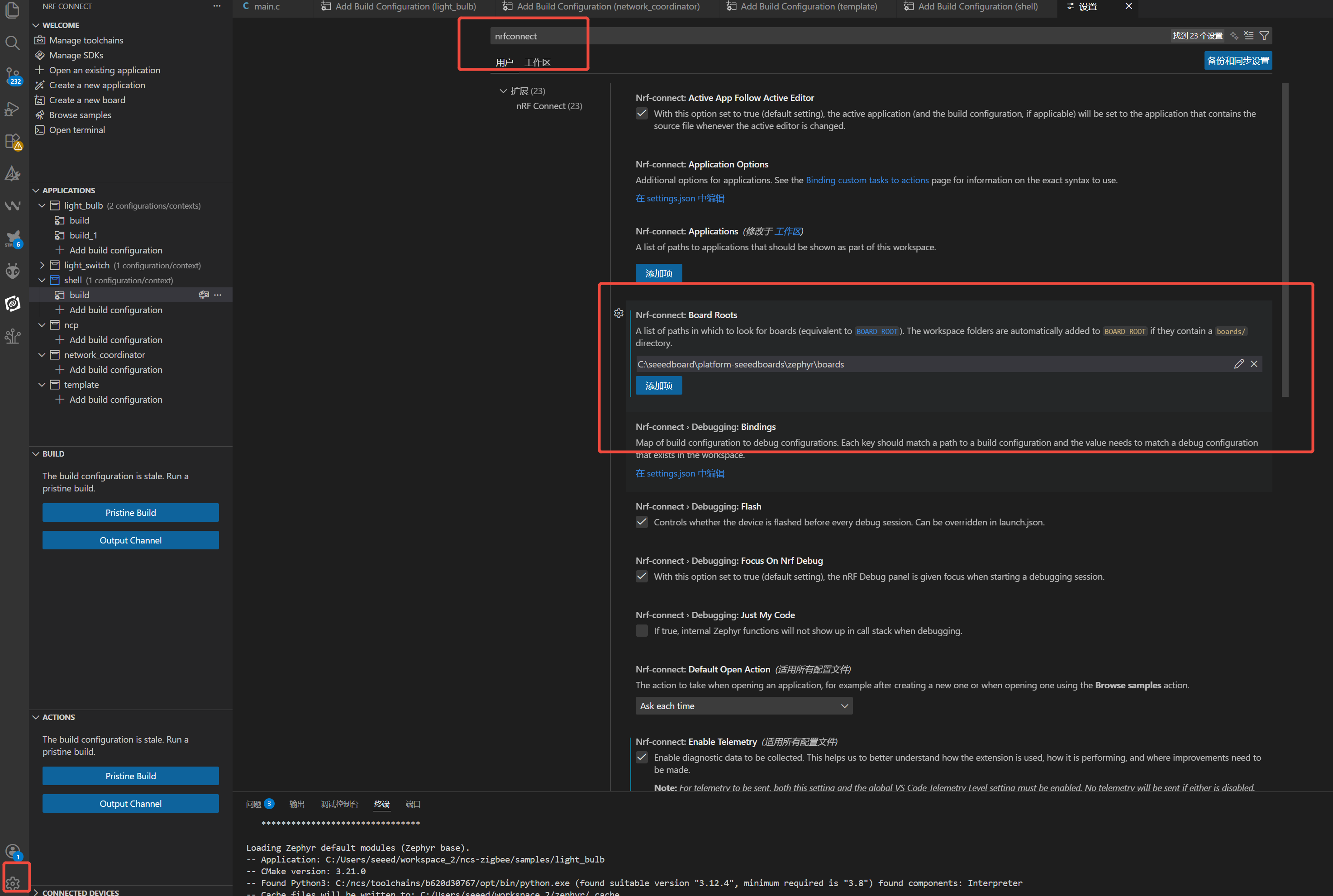The height and width of the screenshot is (896, 1333).
Task: Switch to the 工作区 settings tab
Action: (537, 62)
